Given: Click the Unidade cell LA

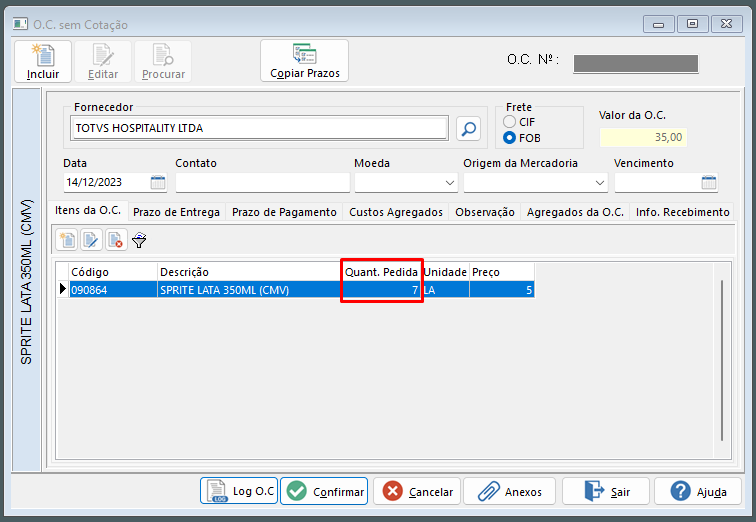Looking at the screenshot, I should (x=445, y=290).
